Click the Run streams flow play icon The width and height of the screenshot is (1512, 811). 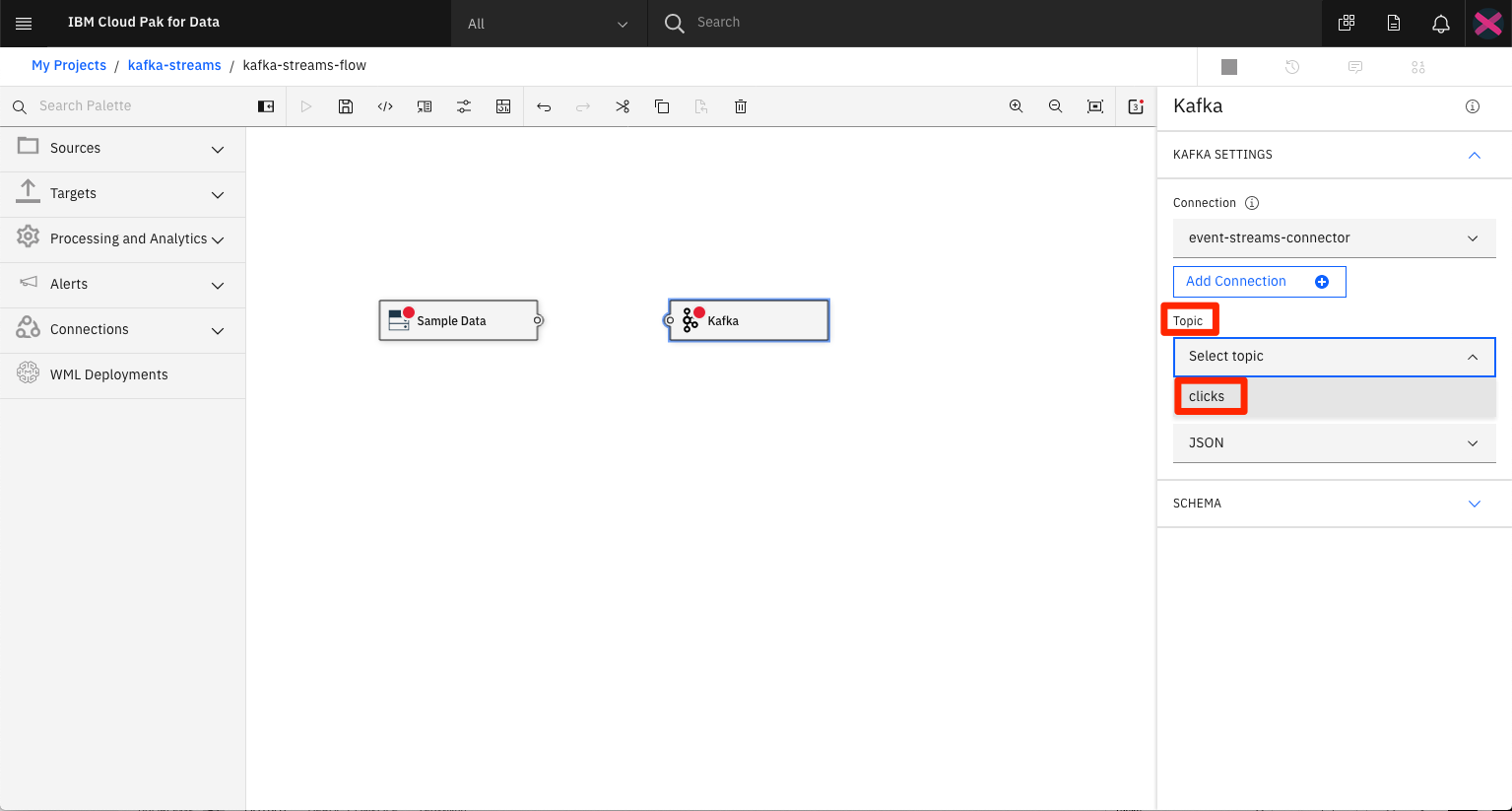click(x=306, y=106)
